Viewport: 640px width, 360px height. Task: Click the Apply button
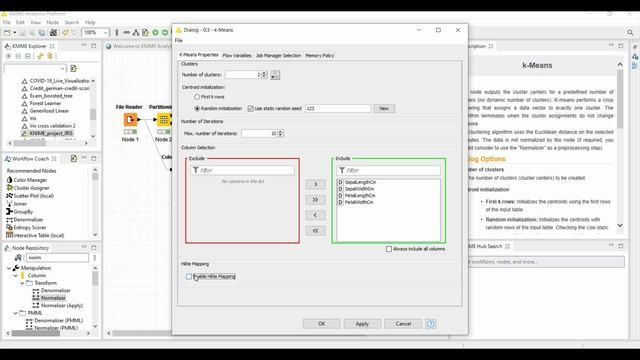[362, 324]
